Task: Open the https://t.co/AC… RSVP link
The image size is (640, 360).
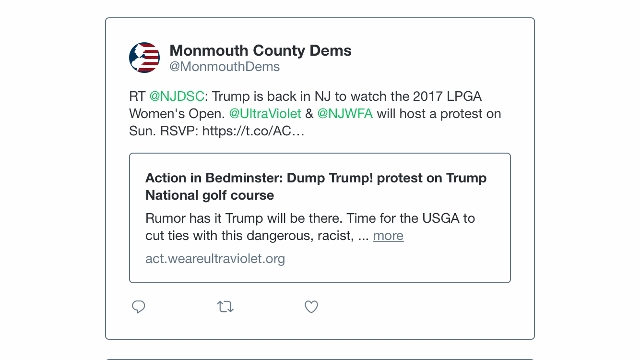Action: pyautogui.click(x=253, y=131)
